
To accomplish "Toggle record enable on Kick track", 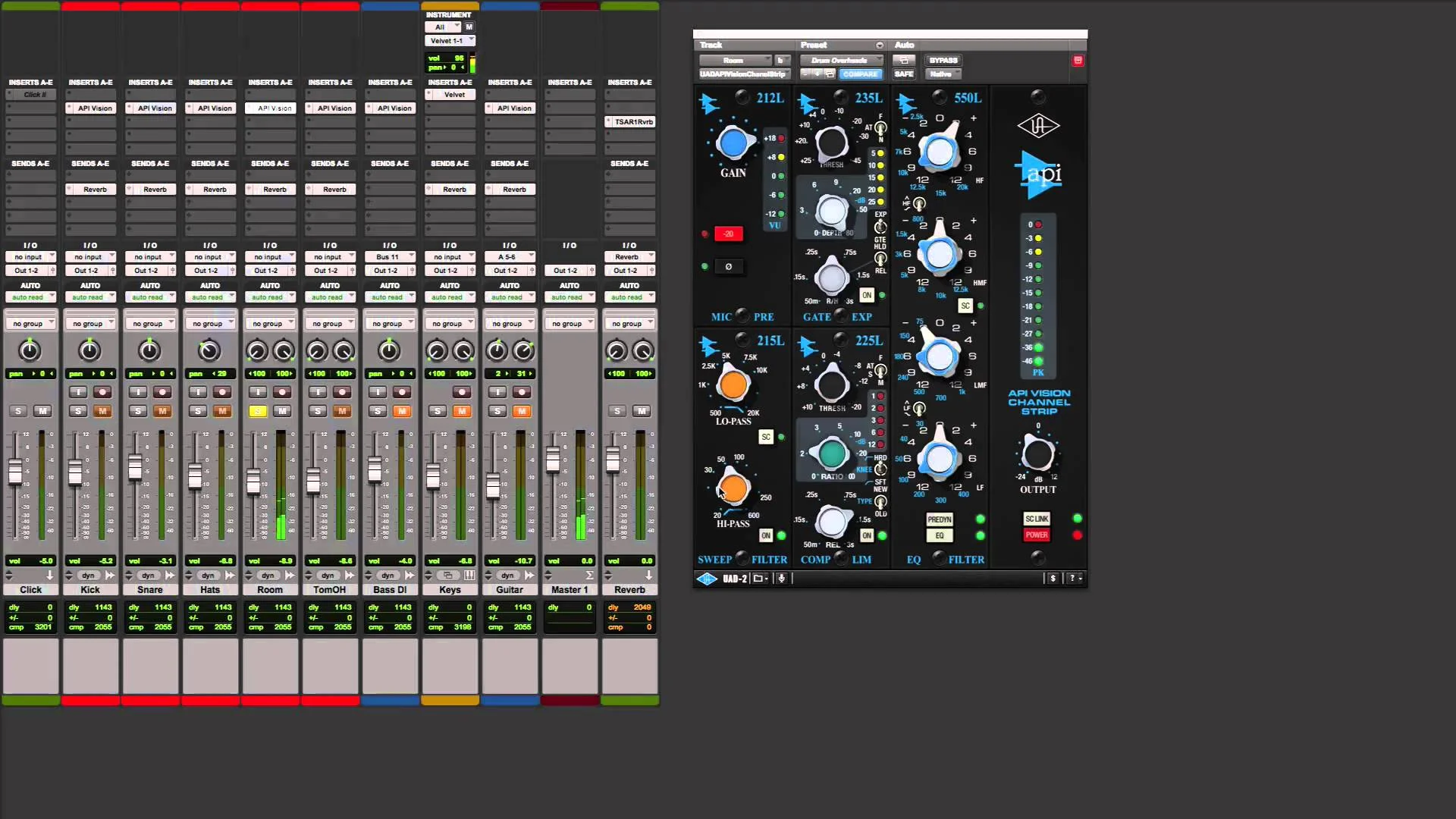I will click(102, 392).
